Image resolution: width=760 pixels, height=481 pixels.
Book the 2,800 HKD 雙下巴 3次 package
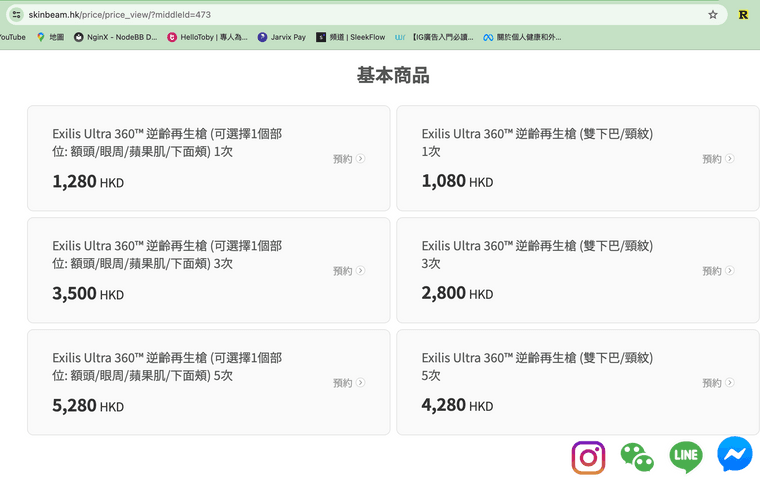tap(718, 271)
